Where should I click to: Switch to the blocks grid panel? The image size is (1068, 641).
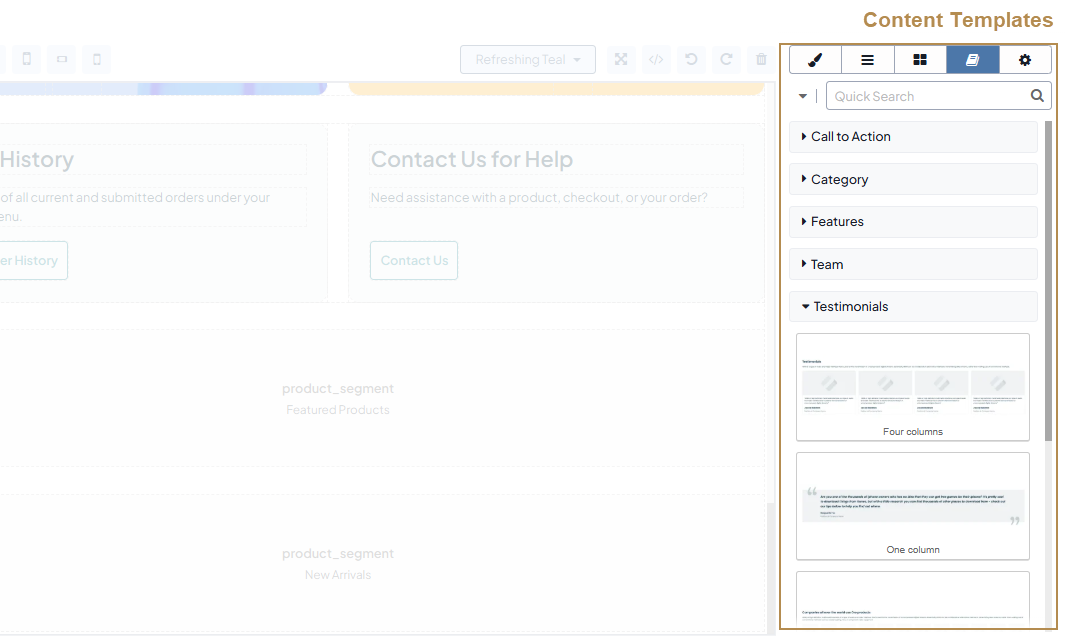tap(920, 60)
